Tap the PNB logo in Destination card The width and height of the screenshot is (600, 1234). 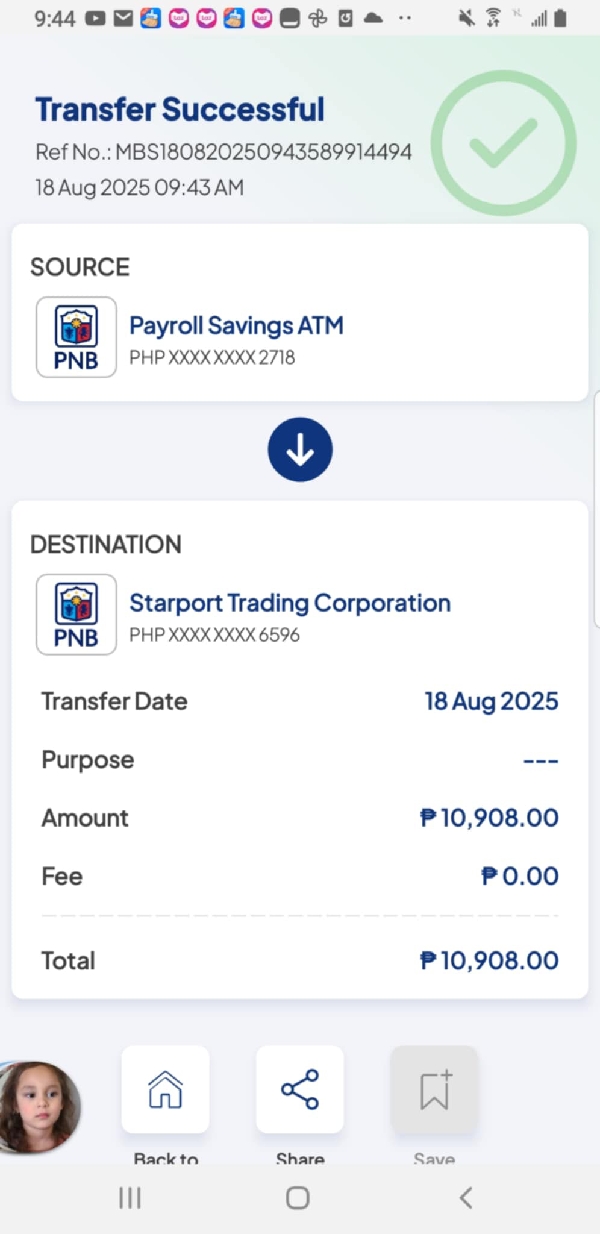pyautogui.click(x=76, y=615)
